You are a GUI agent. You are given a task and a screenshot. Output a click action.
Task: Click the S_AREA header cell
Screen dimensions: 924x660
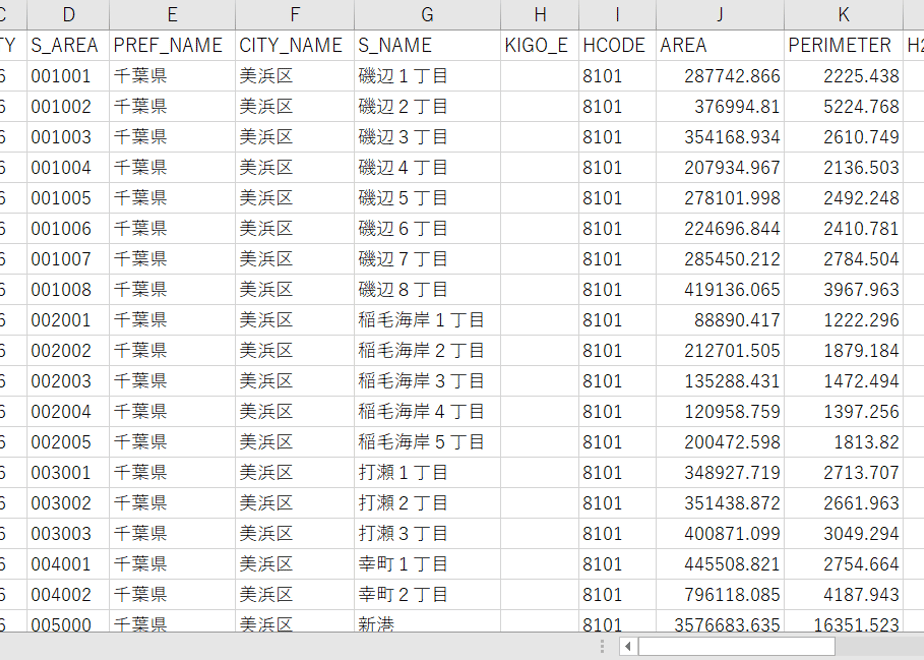point(68,45)
